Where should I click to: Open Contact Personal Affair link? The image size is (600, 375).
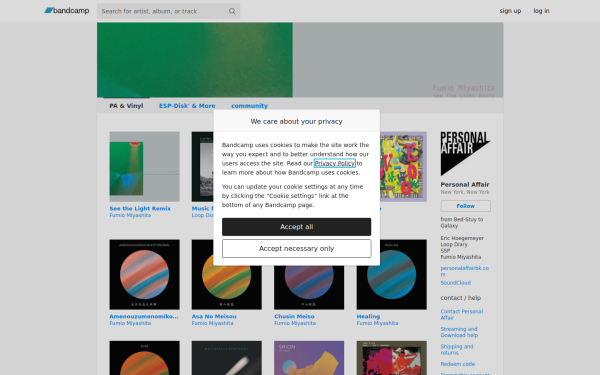coord(461,315)
